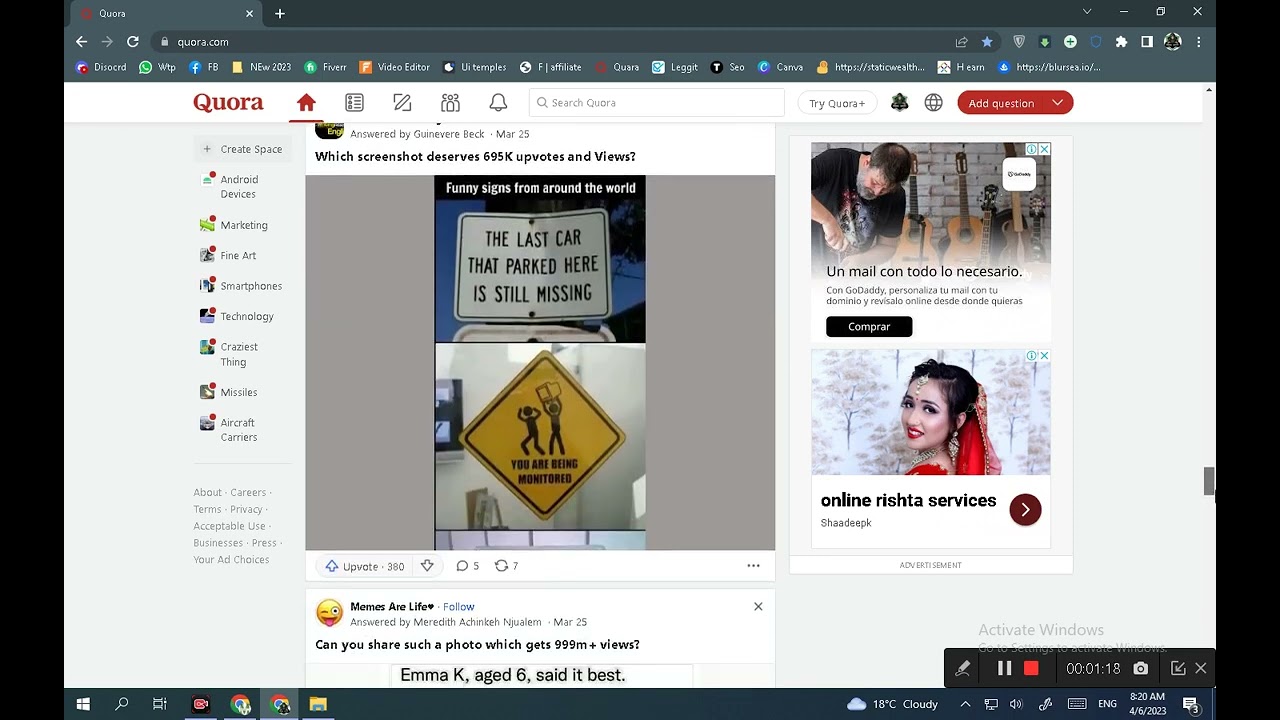Open Notifications bell icon
This screenshot has width=1280, height=720.
click(498, 103)
